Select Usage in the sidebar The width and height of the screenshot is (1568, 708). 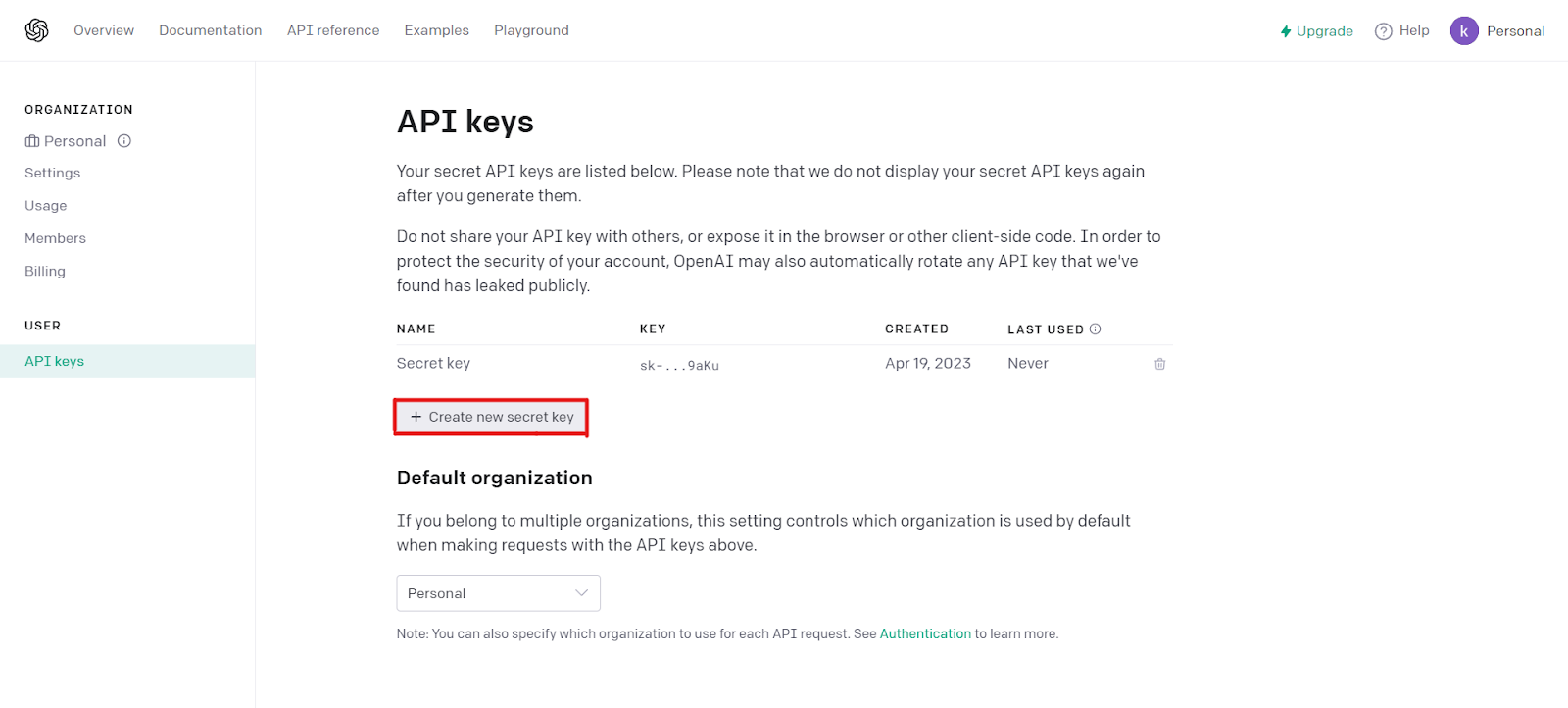pyautogui.click(x=46, y=205)
